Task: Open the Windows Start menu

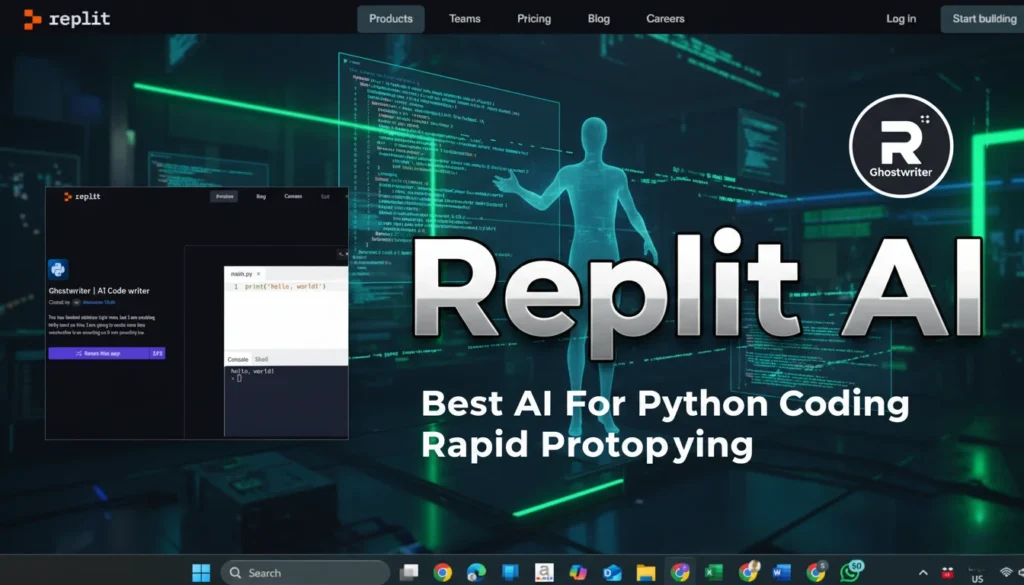Action: click(201, 572)
